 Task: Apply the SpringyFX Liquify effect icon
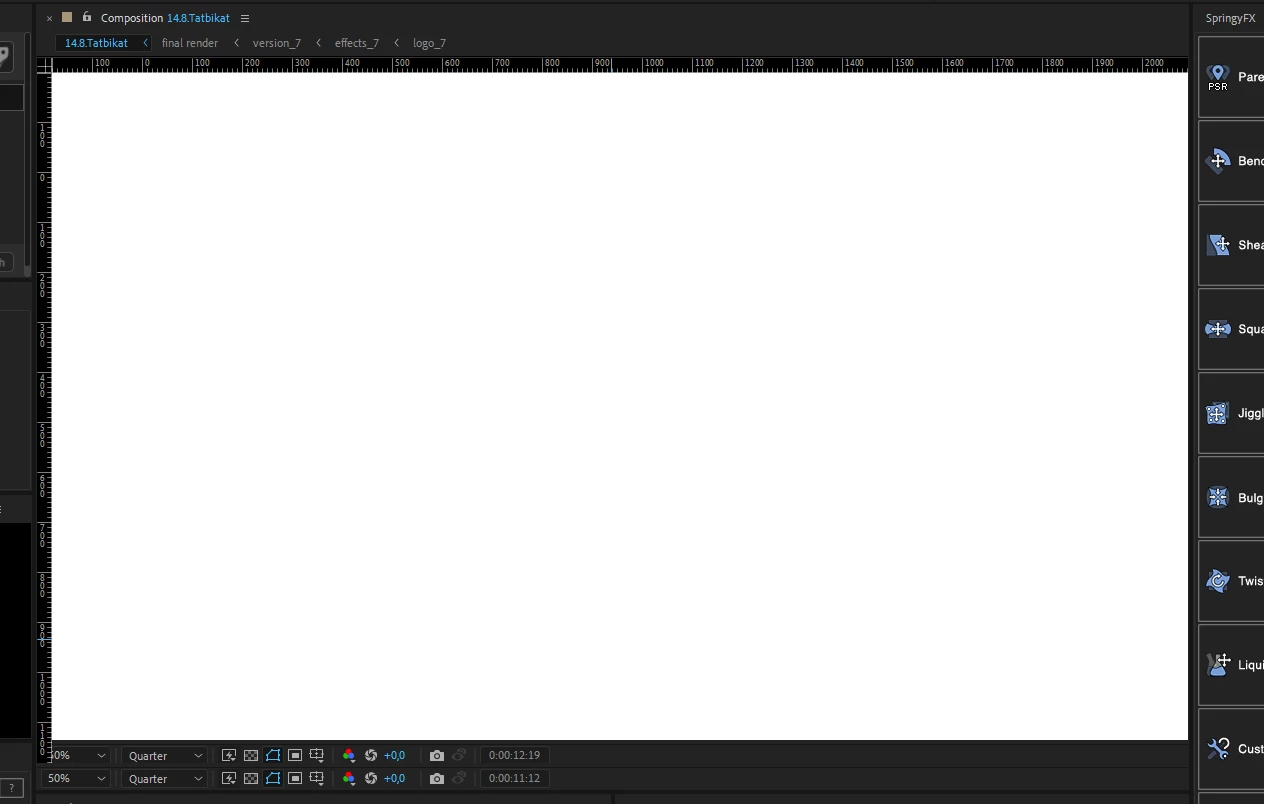(1217, 664)
